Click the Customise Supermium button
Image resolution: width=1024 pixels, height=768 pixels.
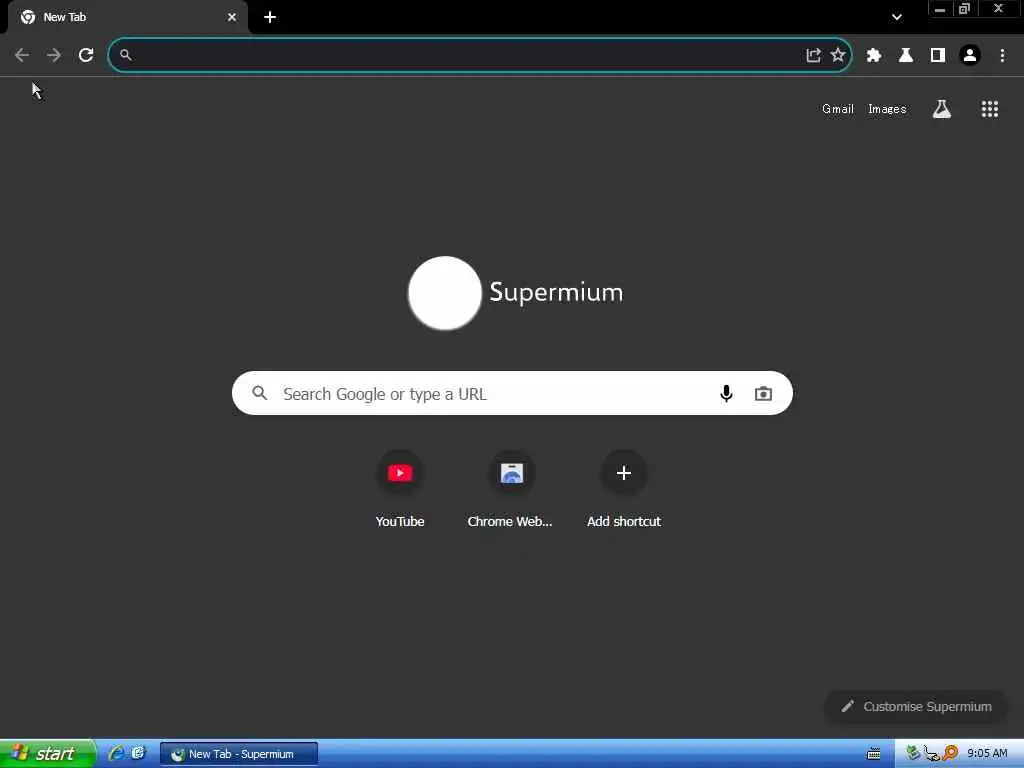[916, 707]
